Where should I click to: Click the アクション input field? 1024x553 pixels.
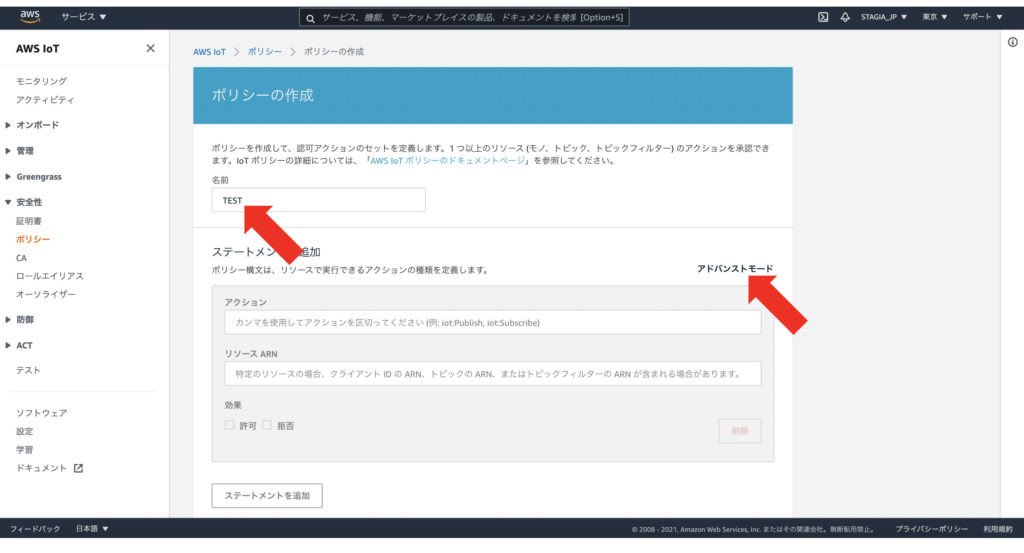click(492, 323)
